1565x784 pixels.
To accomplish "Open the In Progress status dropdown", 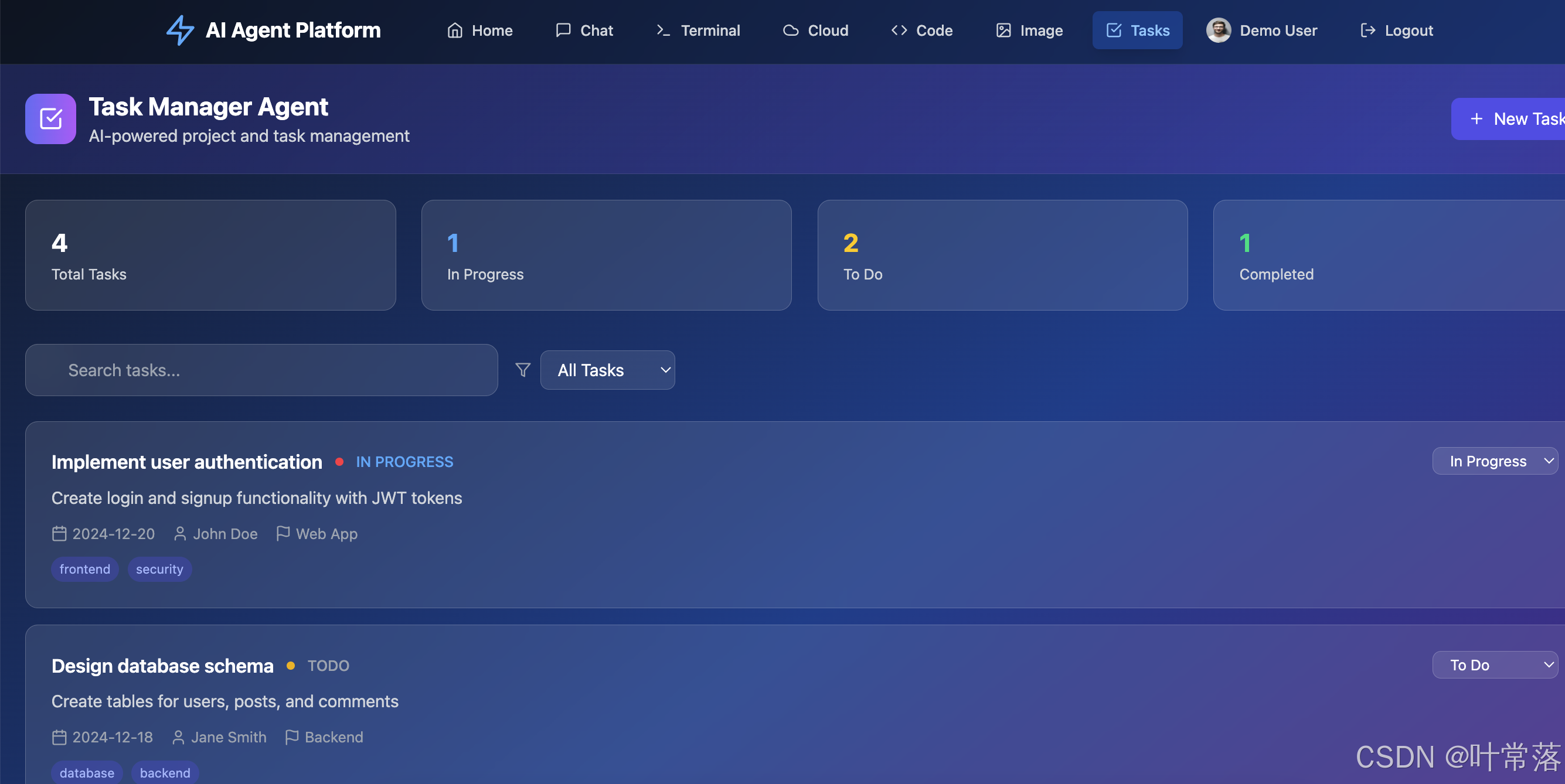I will 1495,461.
